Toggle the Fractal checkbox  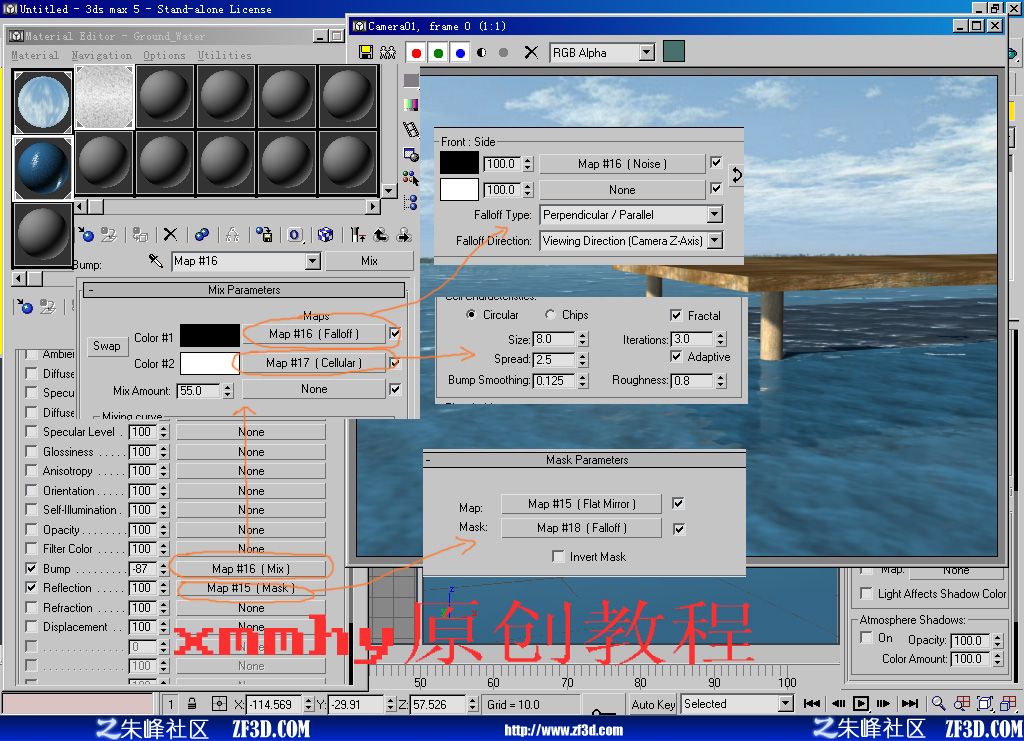click(676, 315)
